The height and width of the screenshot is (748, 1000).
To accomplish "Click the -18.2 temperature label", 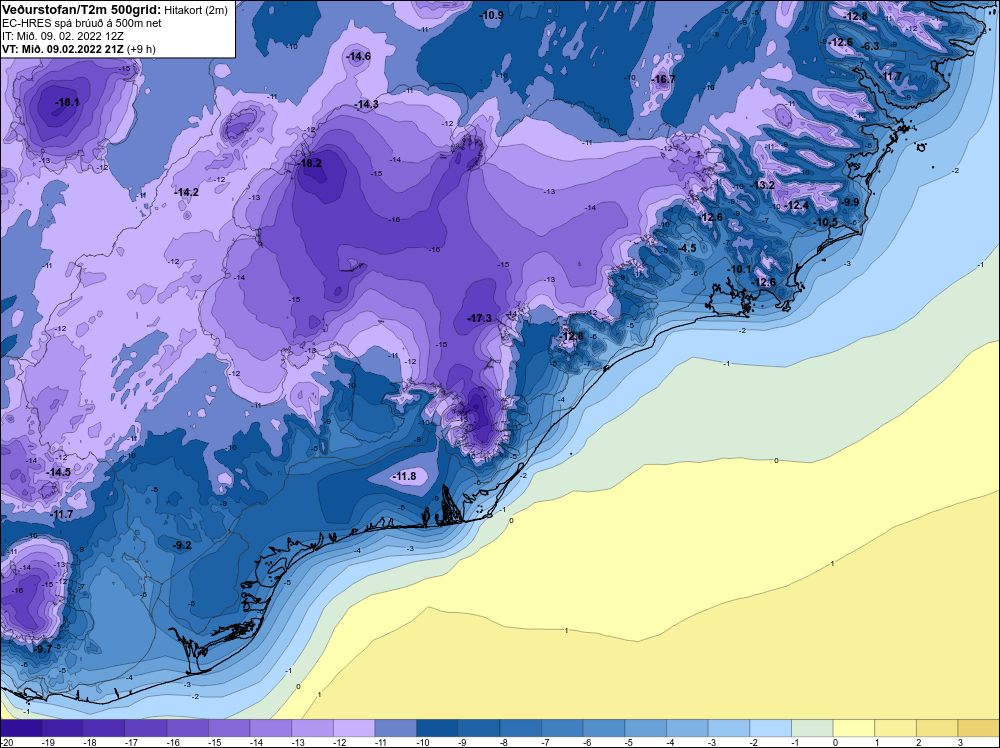I will (310, 163).
